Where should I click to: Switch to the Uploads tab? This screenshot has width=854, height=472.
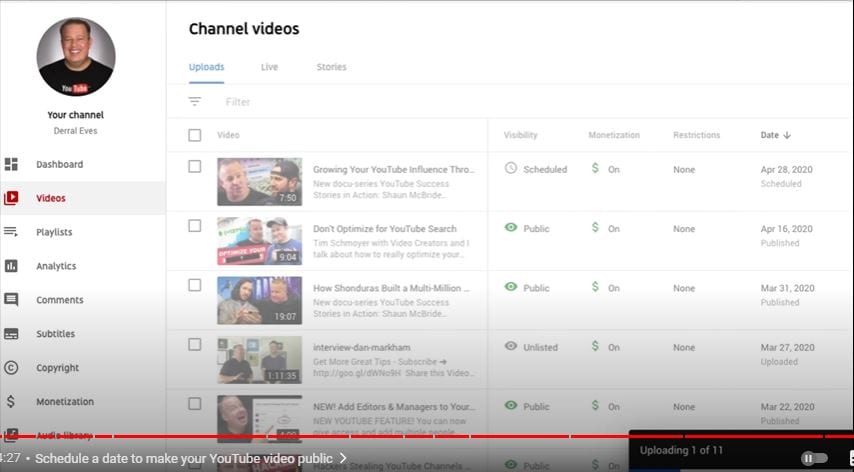coord(206,67)
